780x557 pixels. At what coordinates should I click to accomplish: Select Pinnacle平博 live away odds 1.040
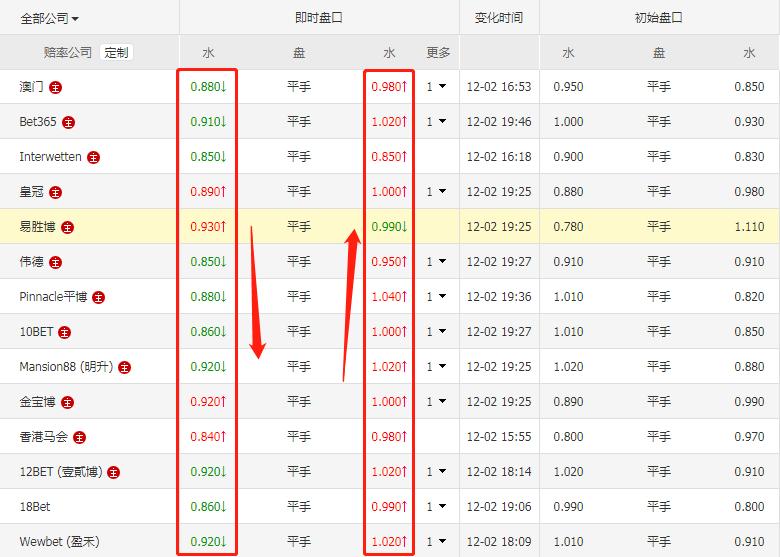coord(390,296)
